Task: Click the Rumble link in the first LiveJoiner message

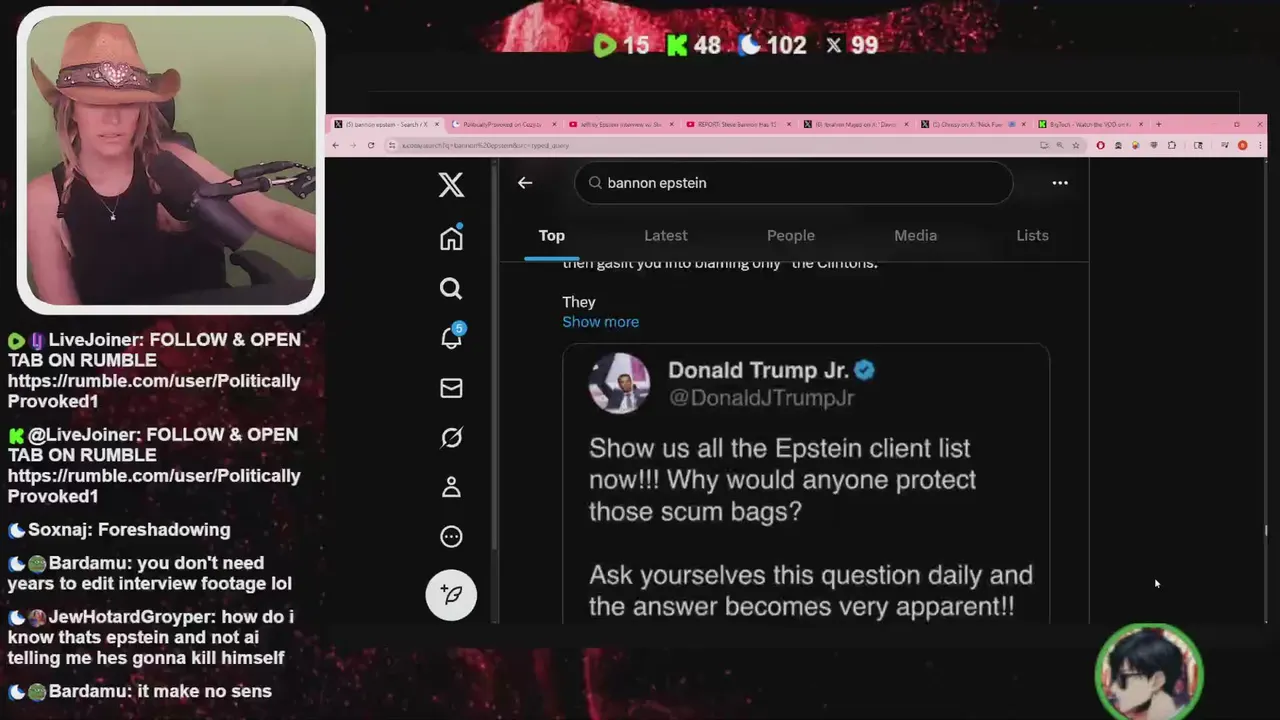Action: pos(154,391)
